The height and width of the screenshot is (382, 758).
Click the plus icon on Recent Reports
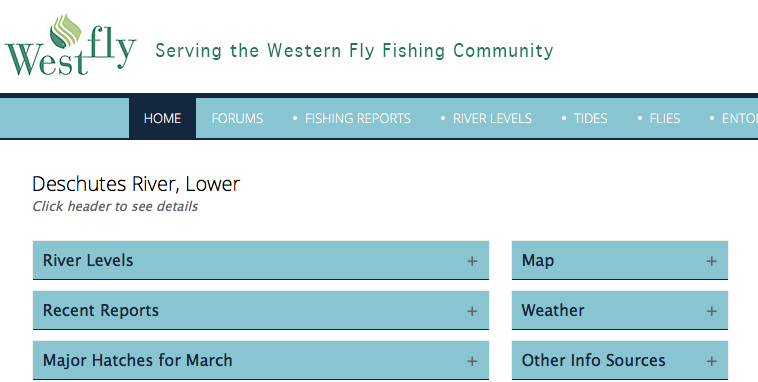[x=472, y=311]
